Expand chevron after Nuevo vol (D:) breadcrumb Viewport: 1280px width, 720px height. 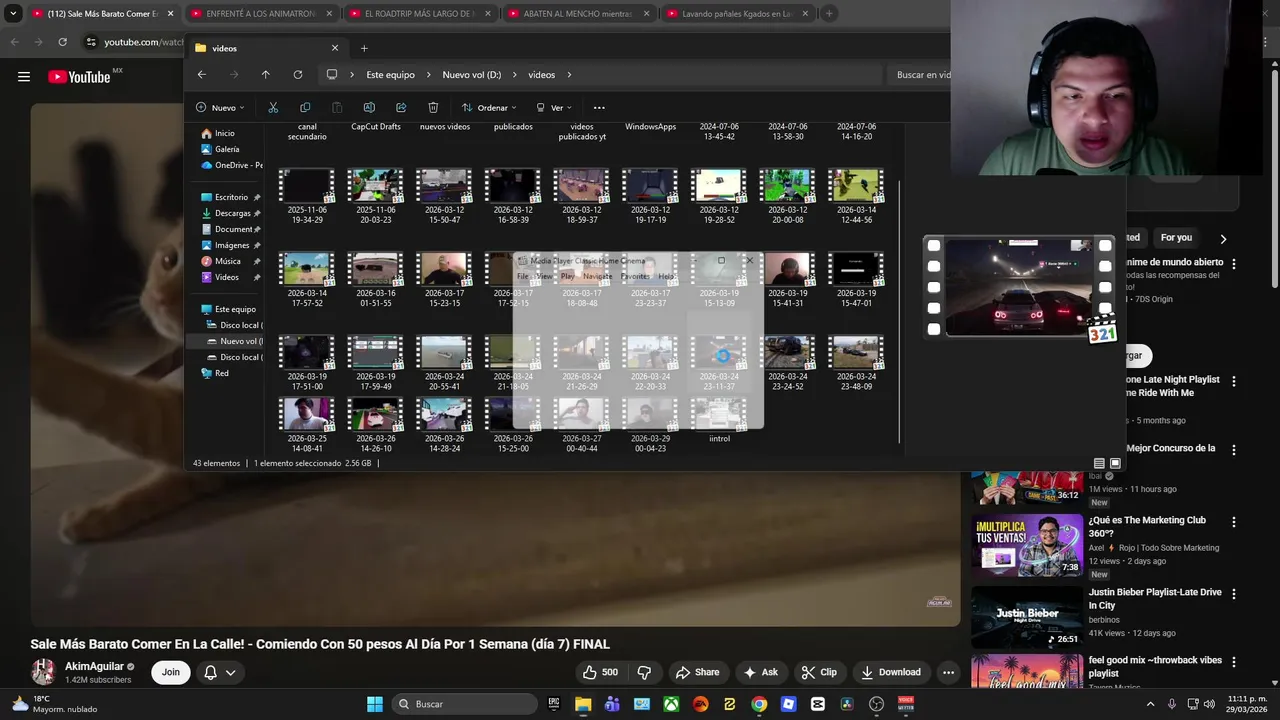coord(514,75)
